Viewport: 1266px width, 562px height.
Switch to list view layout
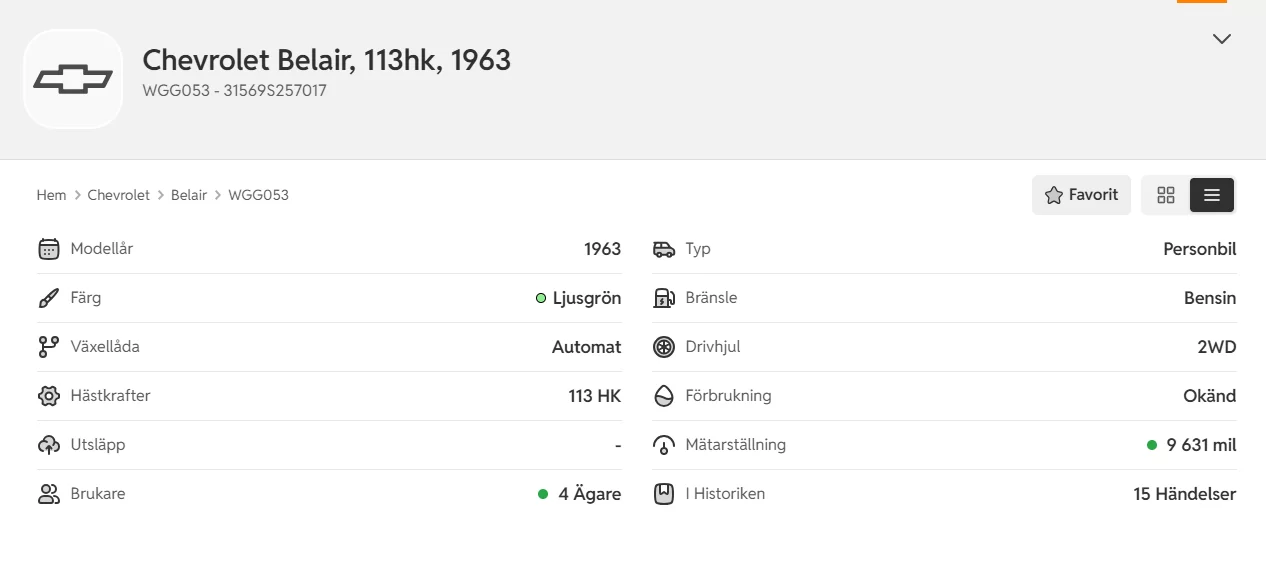pos(1212,195)
